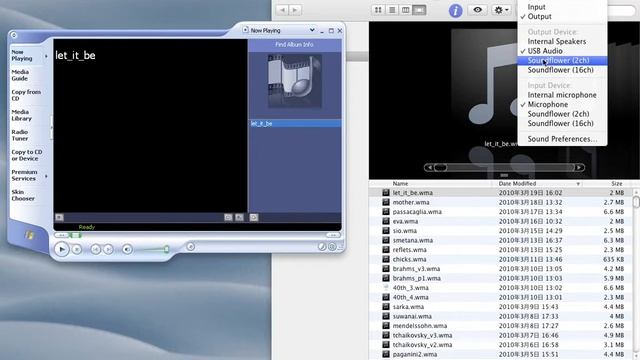640x360 pixels.
Task: Click the Quick Look eye button
Action: pyautogui.click(x=478, y=10)
